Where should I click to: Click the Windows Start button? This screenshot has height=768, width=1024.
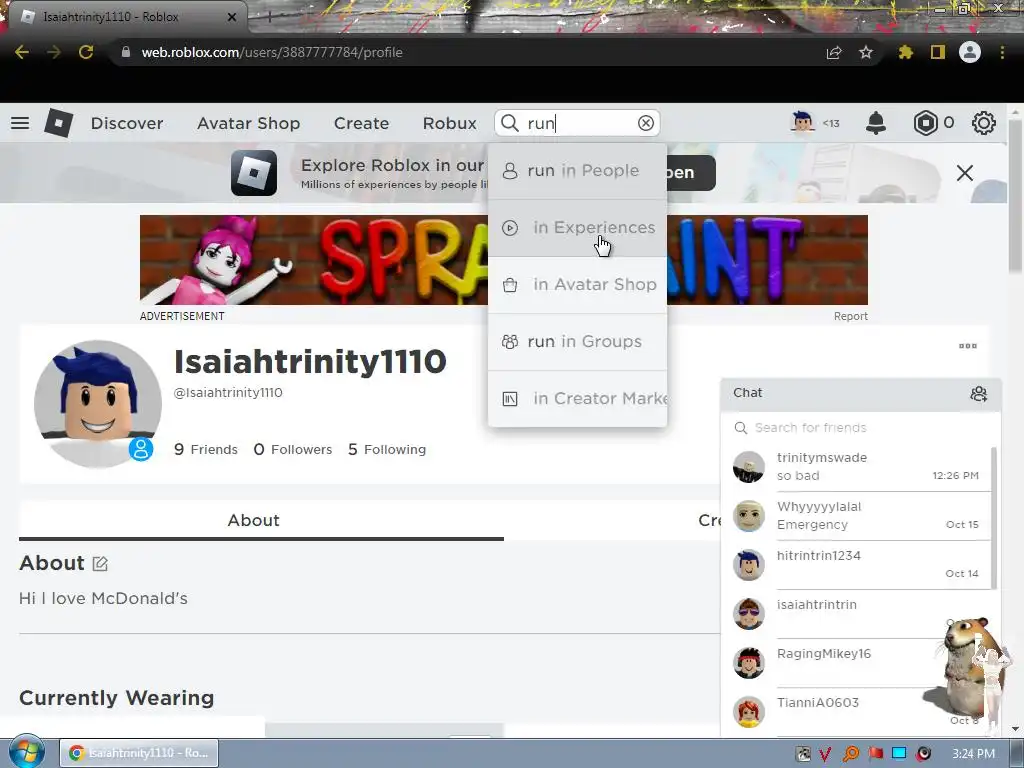pos(25,752)
